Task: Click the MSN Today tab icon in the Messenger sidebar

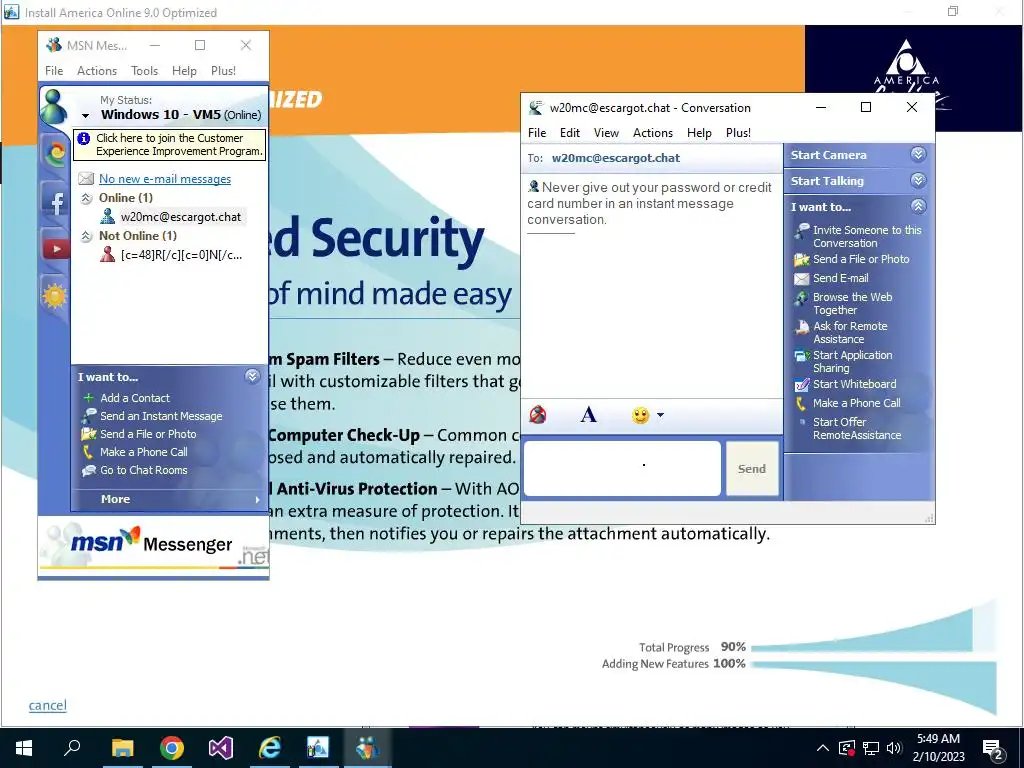Action: tap(56, 153)
